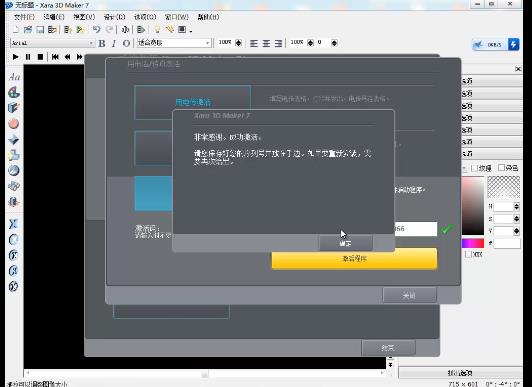Stop the animation playback
The width and height of the screenshot is (532, 387).
click(x=40, y=57)
